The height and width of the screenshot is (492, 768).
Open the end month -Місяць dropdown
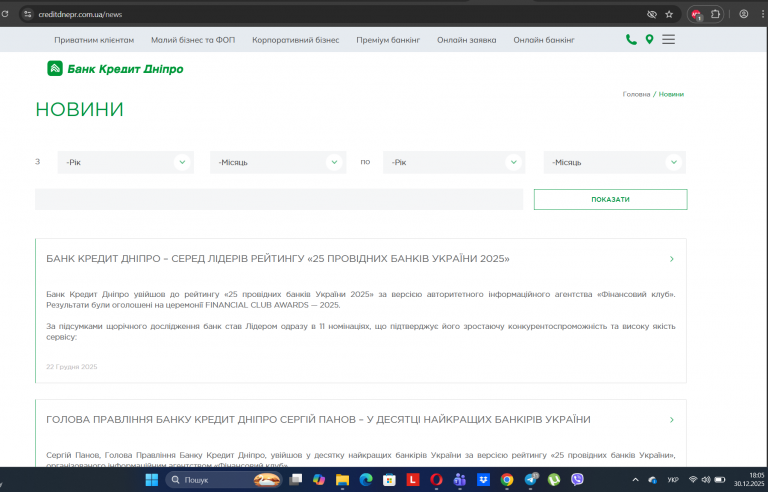click(x=615, y=162)
